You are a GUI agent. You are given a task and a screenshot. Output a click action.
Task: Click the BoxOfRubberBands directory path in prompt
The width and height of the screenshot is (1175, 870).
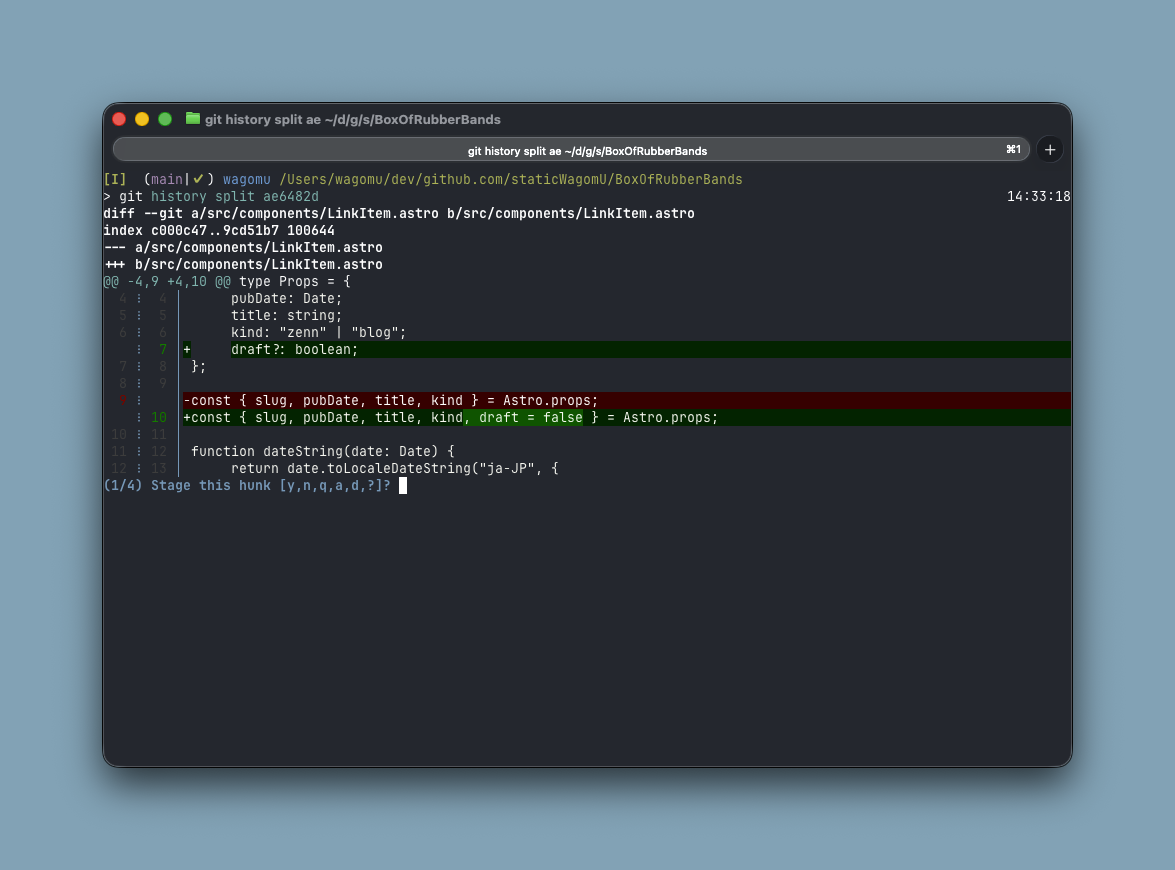coord(510,180)
